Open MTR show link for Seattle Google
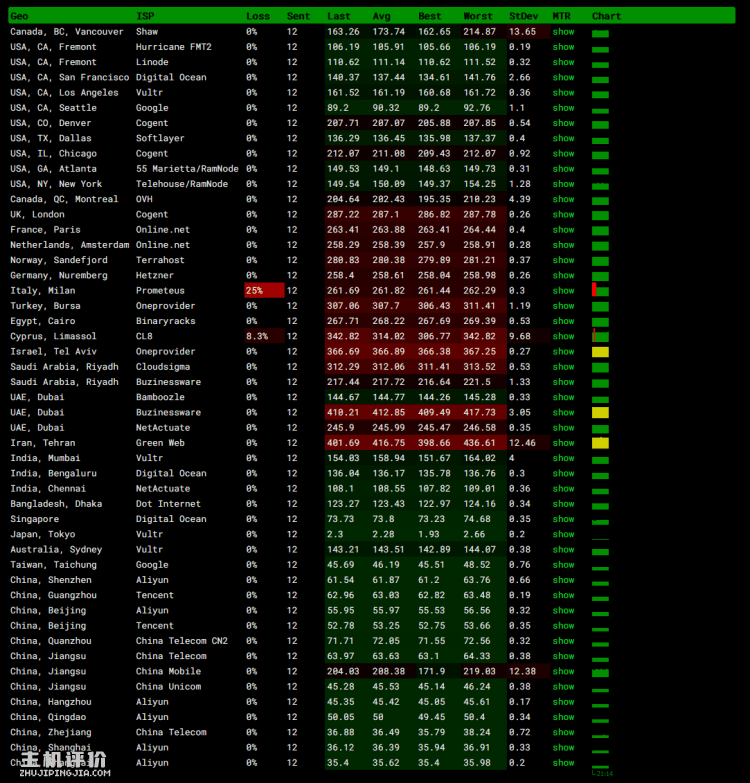Viewport: 750px width, 783px height. click(x=563, y=108)
